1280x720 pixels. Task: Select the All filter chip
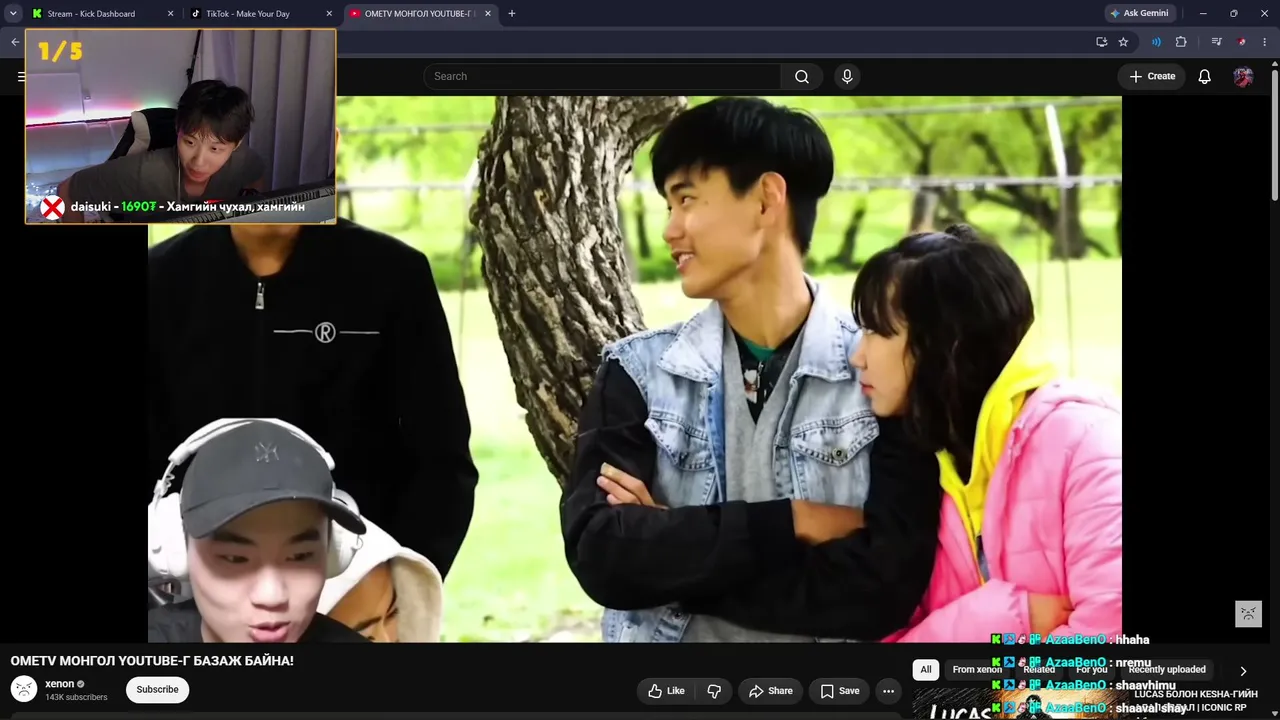click(926, 670)
